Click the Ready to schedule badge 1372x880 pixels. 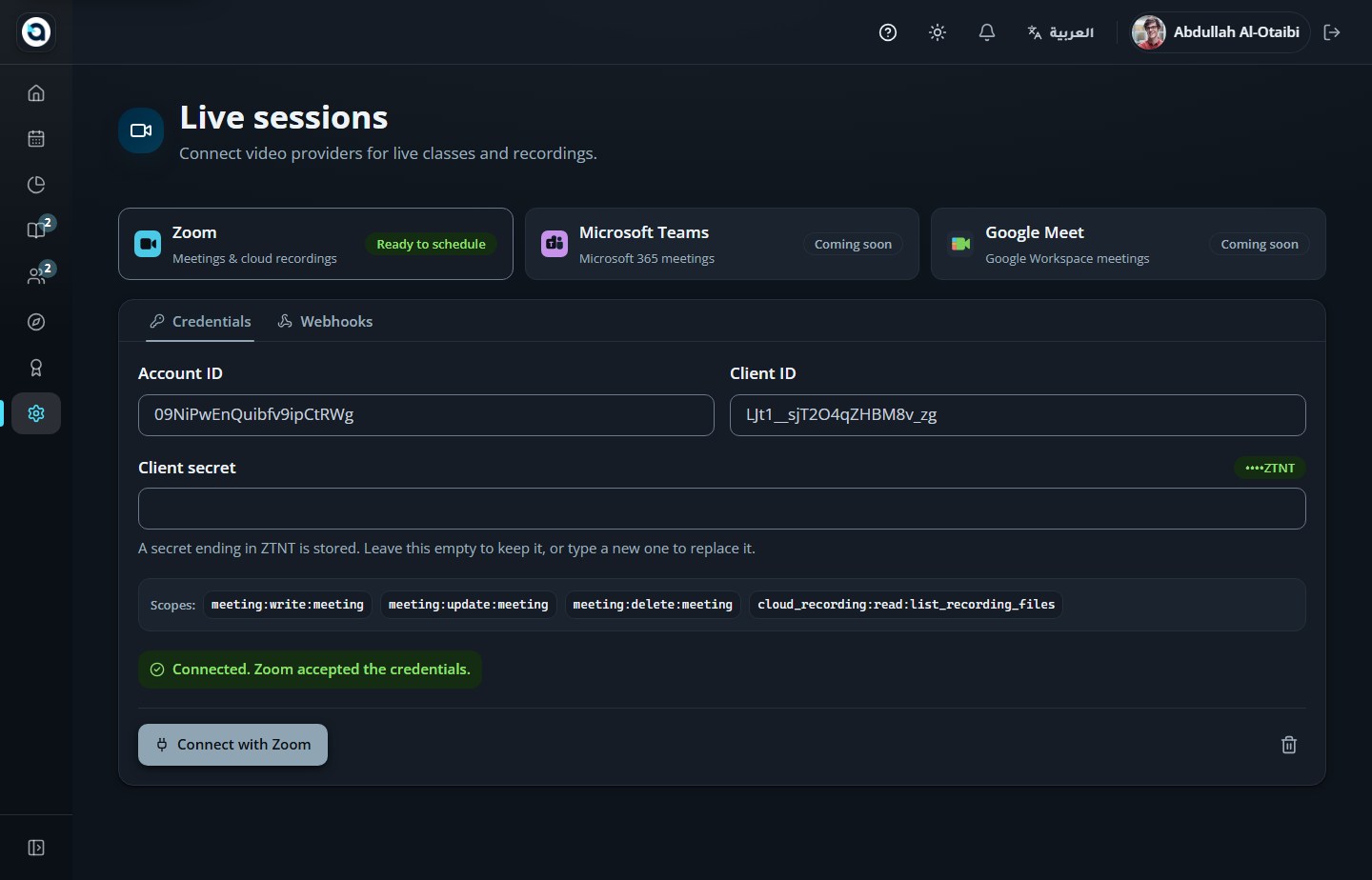coord(431,244)
